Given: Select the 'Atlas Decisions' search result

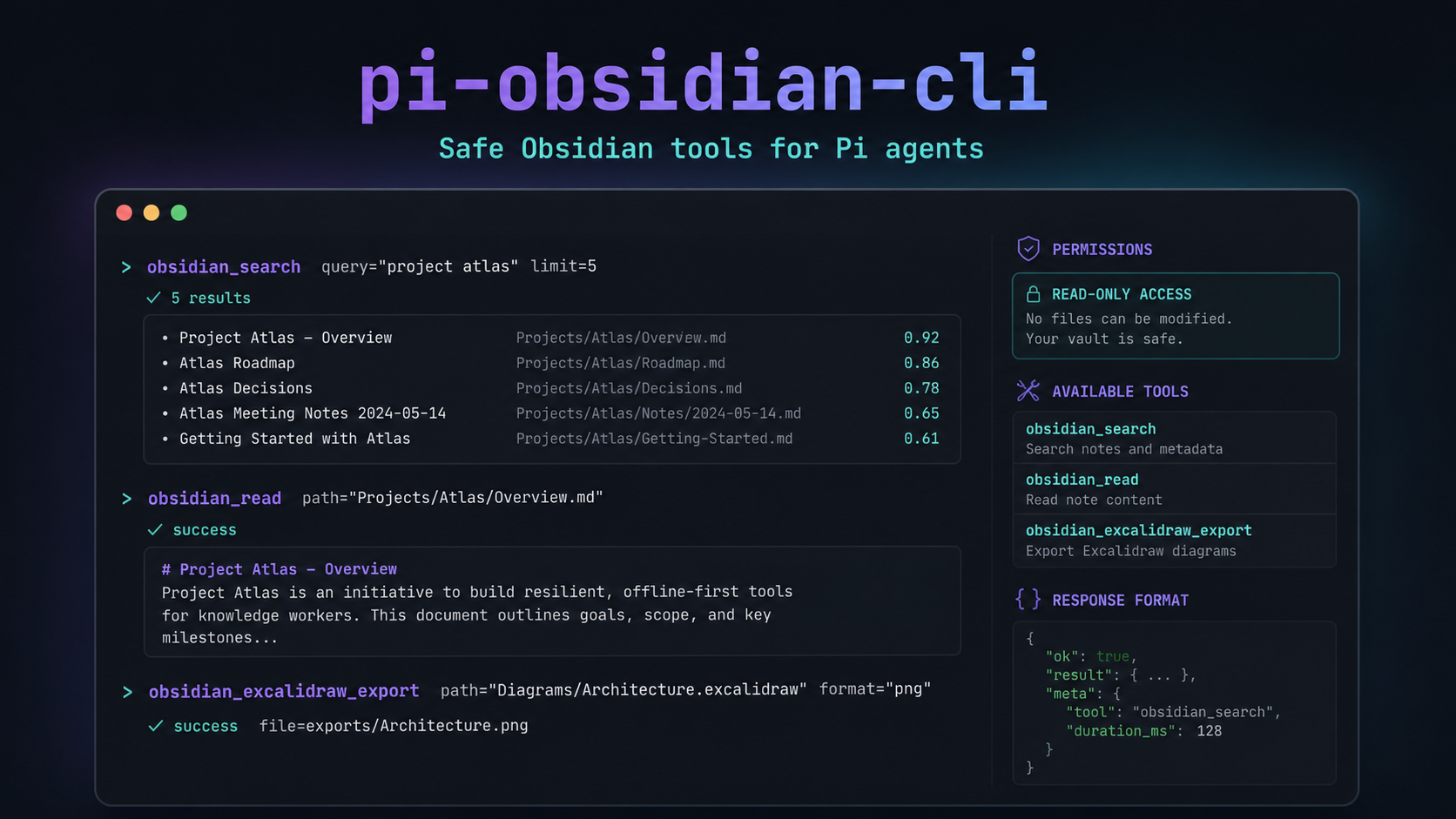Looking at the screenshot, I should point(246,388).
